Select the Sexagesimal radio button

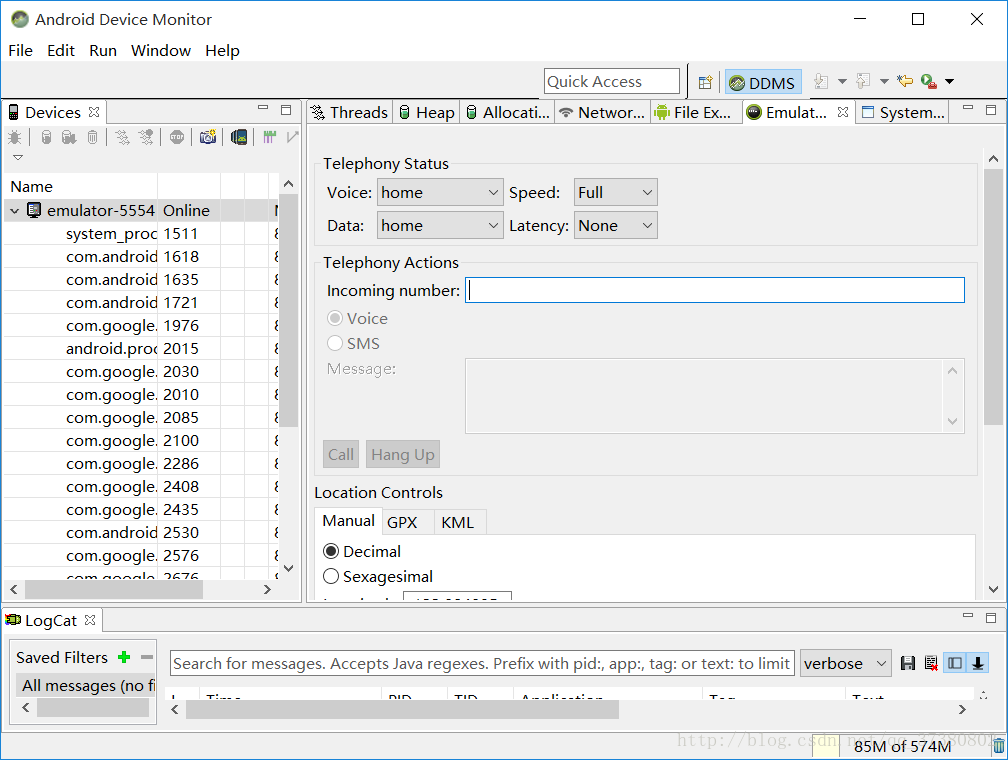pyautogui.click(x=331, y=577)
